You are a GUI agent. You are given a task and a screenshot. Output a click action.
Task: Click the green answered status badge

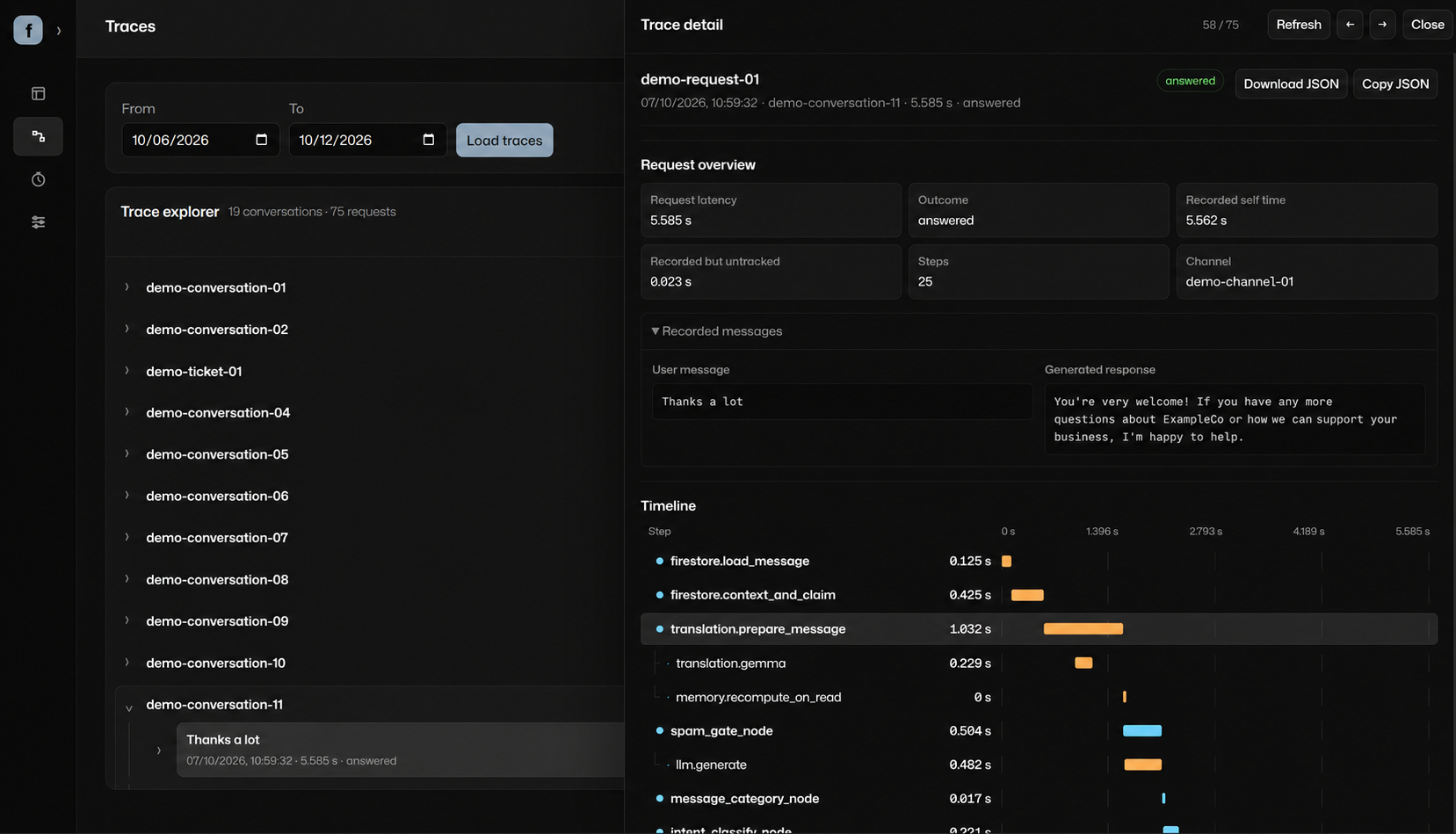pyautogui.click(x=1190, y=81)
